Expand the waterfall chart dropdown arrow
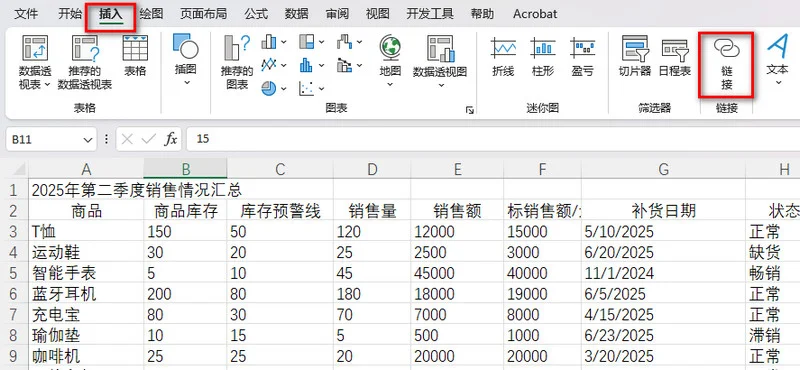Viewport: 800px width, 370px height. [x=360, y=42]
